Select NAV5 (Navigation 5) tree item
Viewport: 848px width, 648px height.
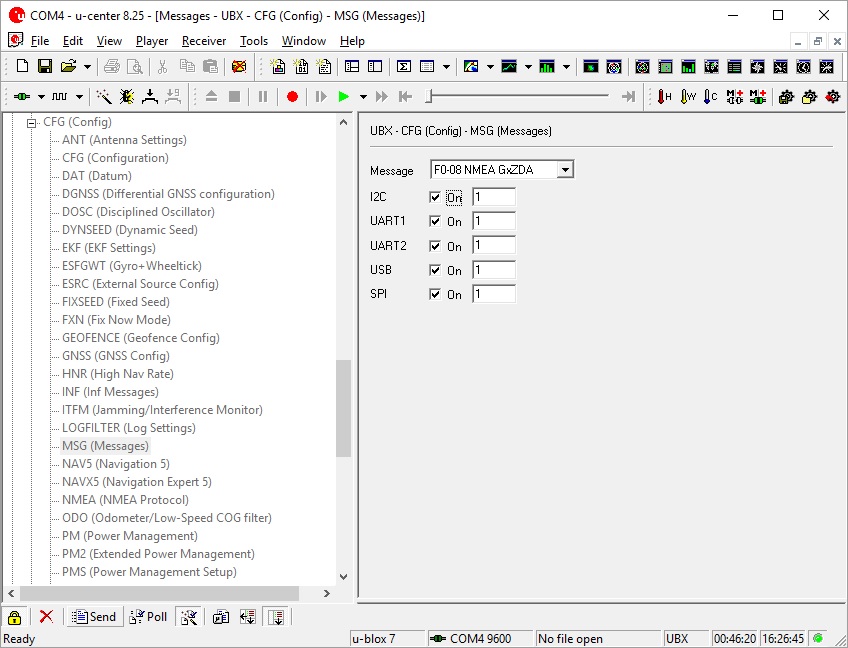coord(116,464)
